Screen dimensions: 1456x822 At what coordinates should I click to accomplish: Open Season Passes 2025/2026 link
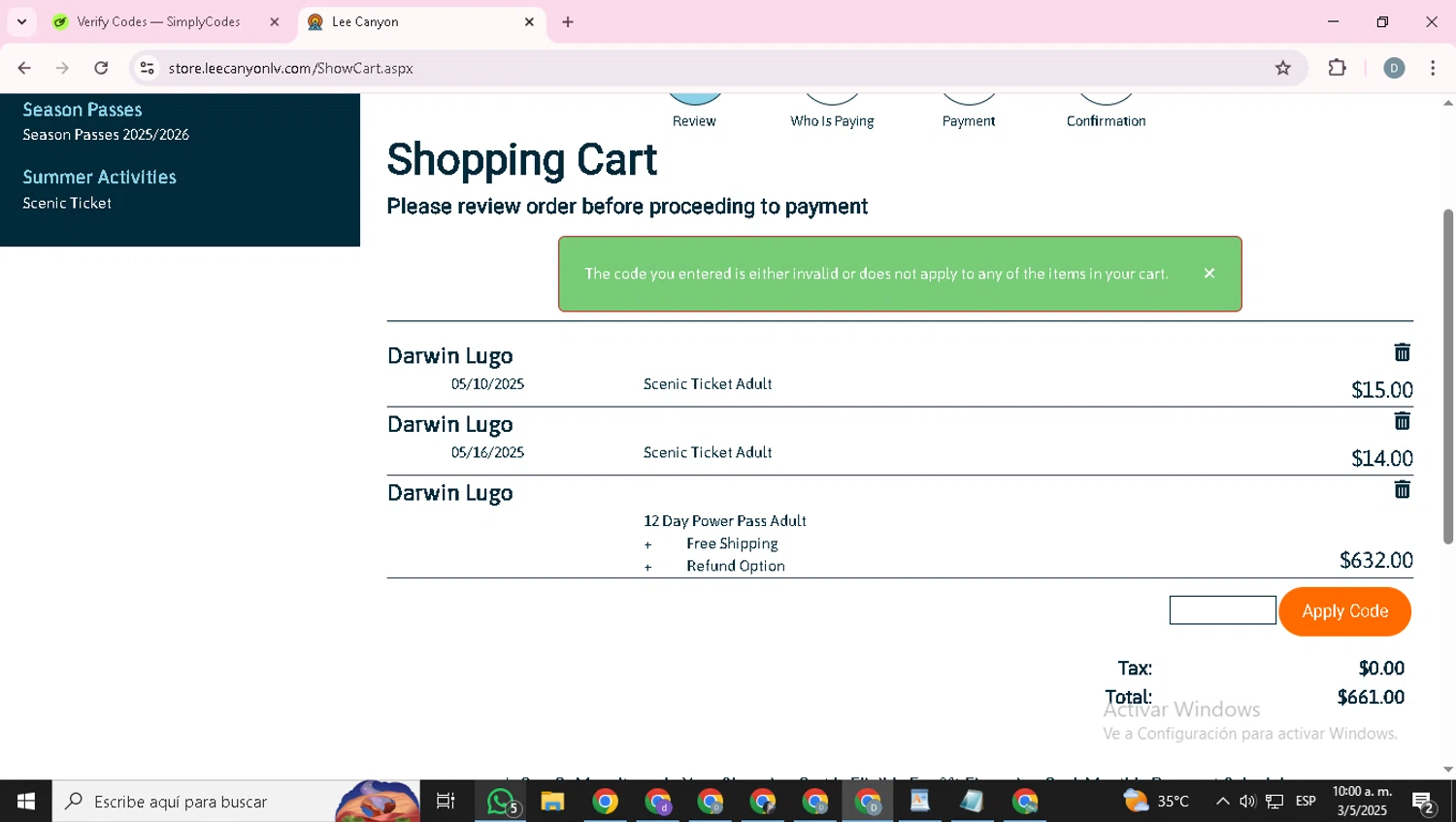tap(106, 135)
